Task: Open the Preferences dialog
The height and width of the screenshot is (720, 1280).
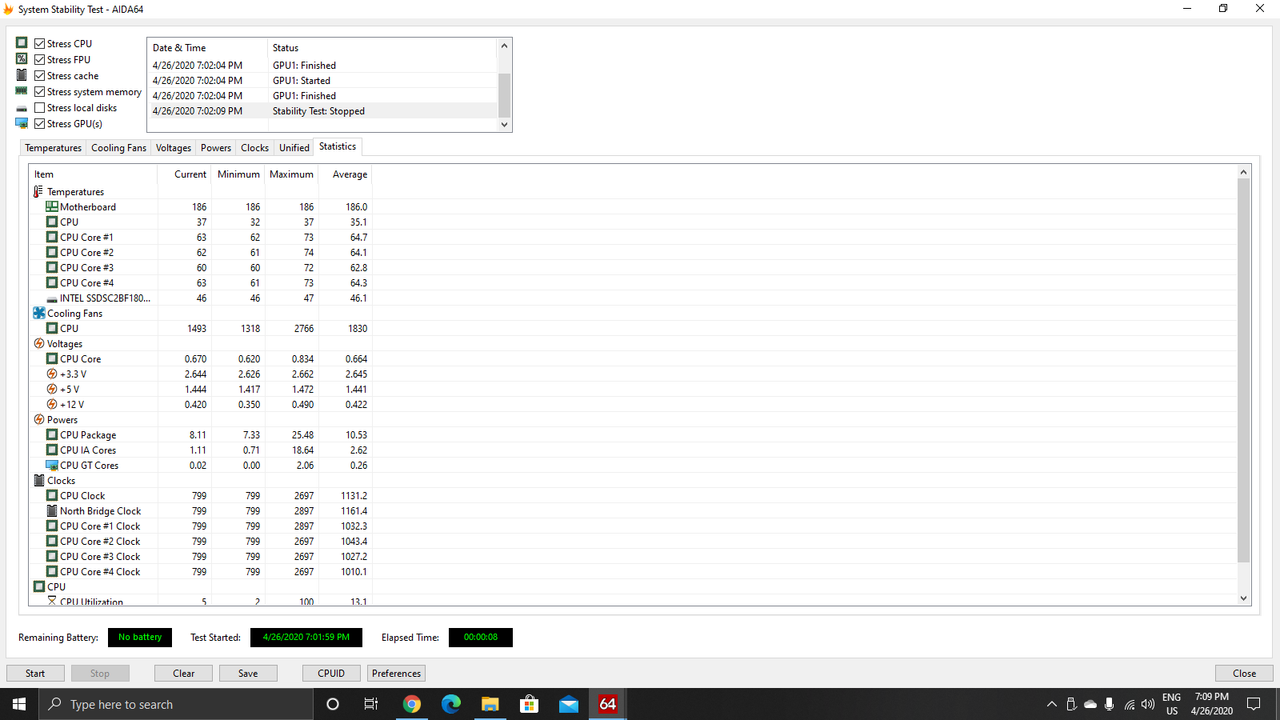Action: (x=396, y=673)
